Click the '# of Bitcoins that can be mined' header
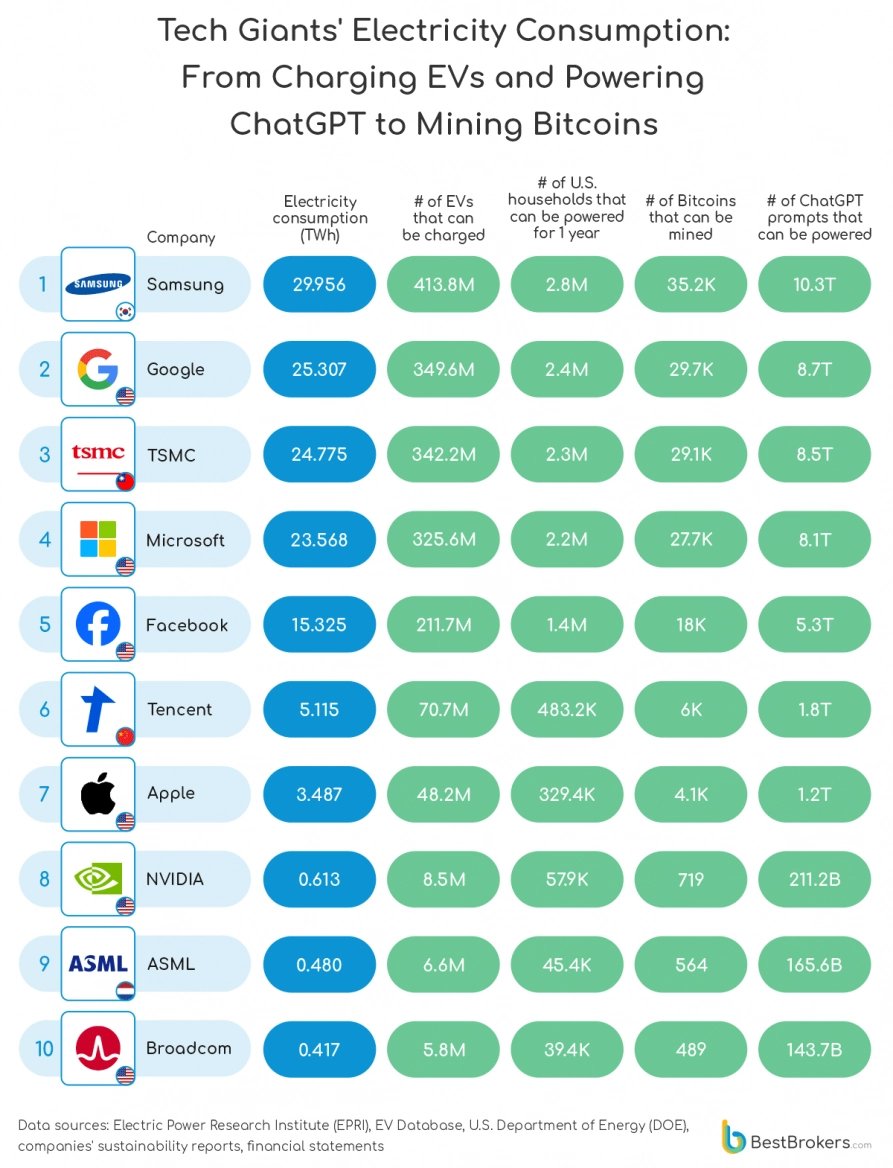 point(690,217)
